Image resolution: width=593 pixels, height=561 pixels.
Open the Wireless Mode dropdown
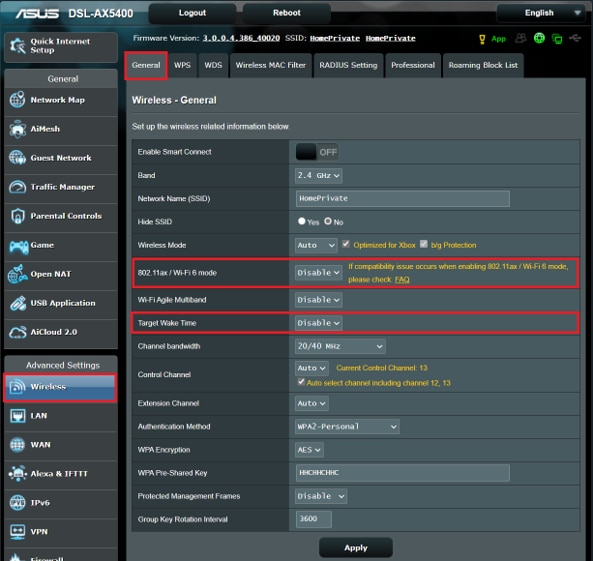(x=316, y=246)
